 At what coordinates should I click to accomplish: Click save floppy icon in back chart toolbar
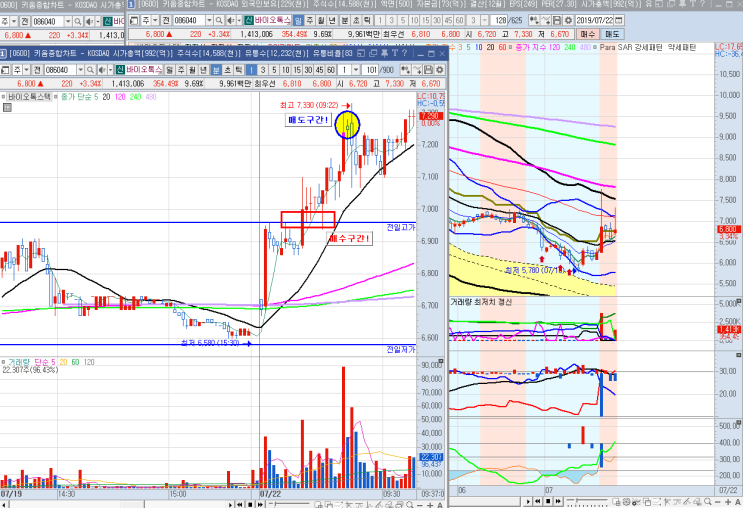tap(557, 20)
